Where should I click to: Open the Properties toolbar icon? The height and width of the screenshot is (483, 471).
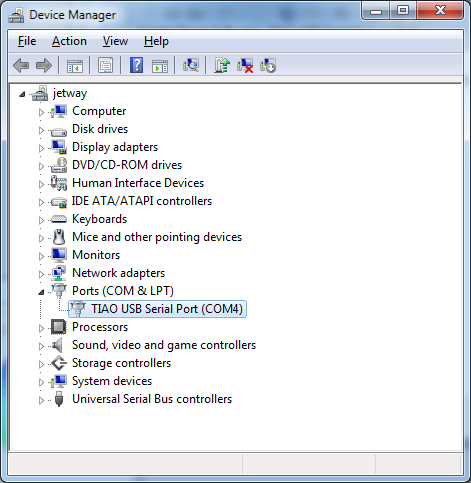pos(105,65)
